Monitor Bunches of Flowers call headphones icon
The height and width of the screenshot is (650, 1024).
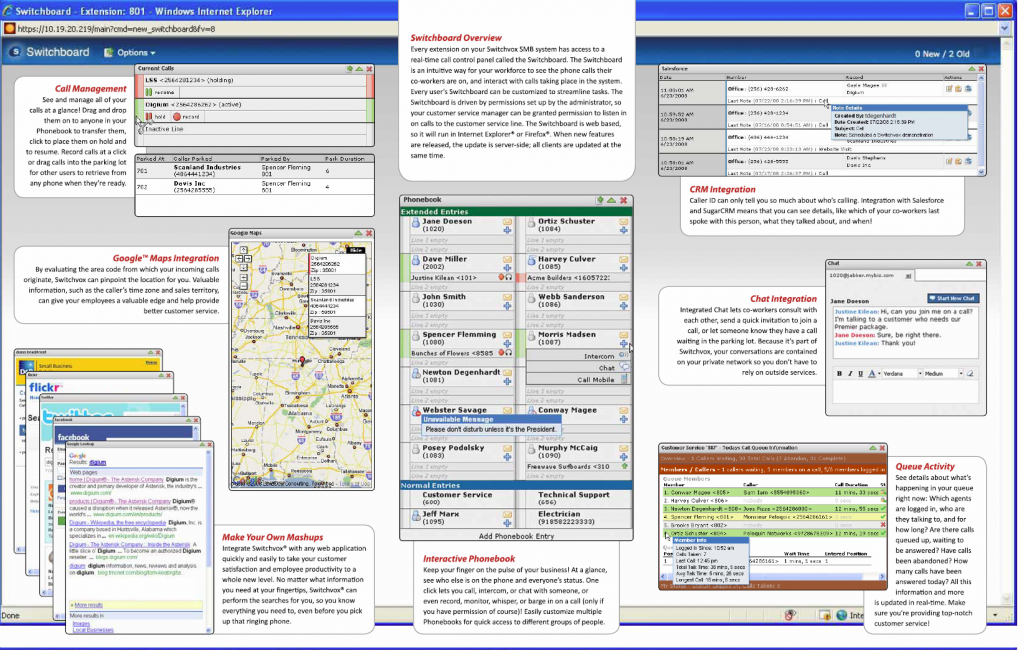tap(508, 353)
